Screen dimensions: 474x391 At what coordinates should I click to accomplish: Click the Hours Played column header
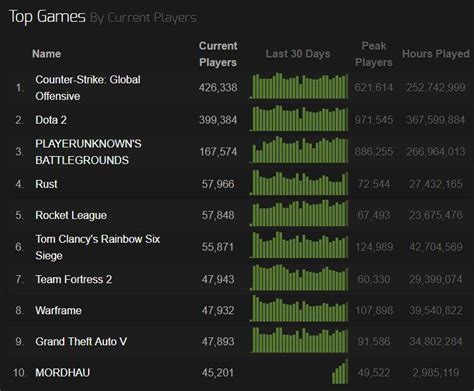click(x=436, y=54)
